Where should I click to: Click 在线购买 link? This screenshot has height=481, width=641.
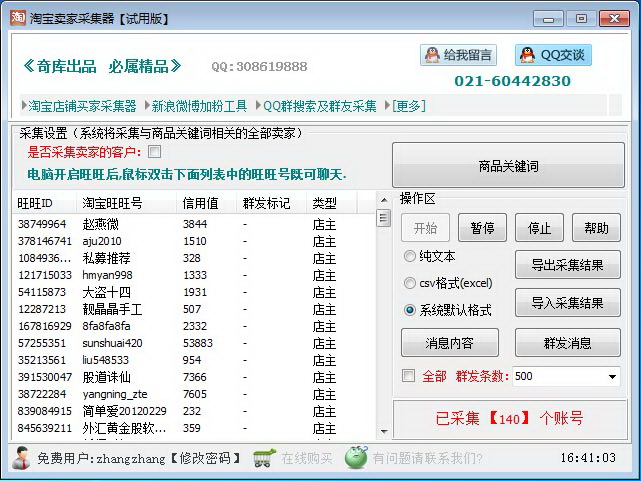point(307,458)
